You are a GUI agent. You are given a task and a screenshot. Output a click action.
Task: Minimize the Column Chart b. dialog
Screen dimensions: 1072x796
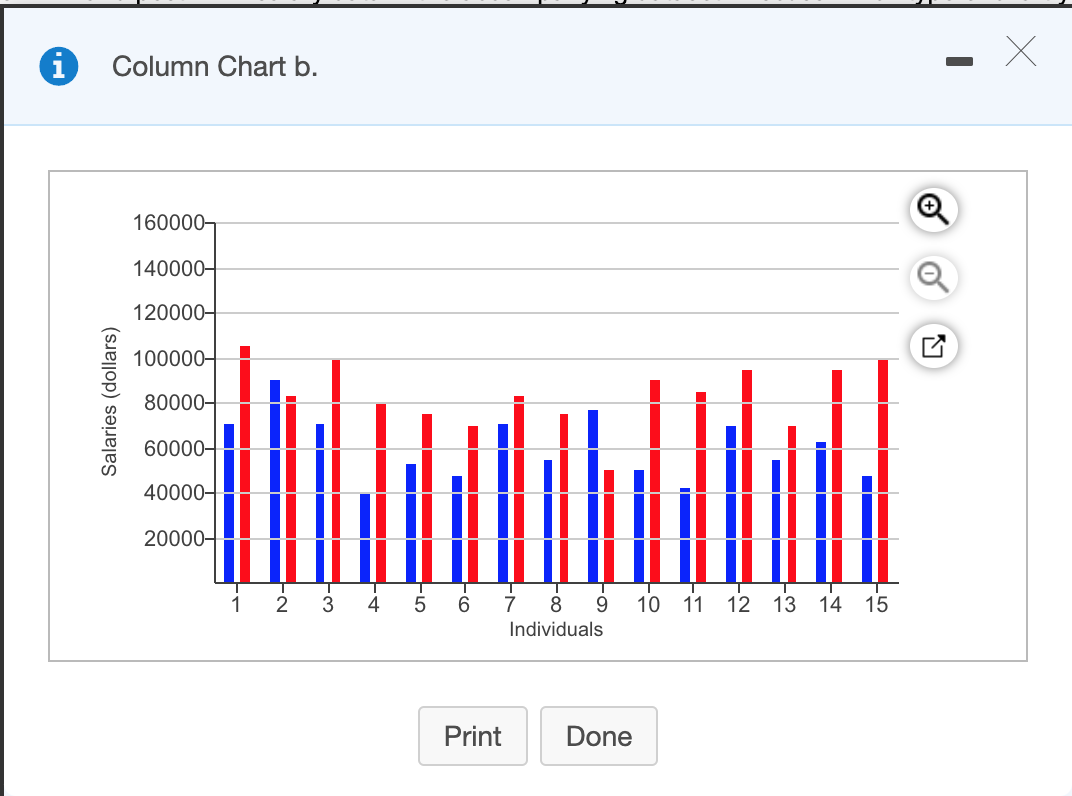coord(960,60)
